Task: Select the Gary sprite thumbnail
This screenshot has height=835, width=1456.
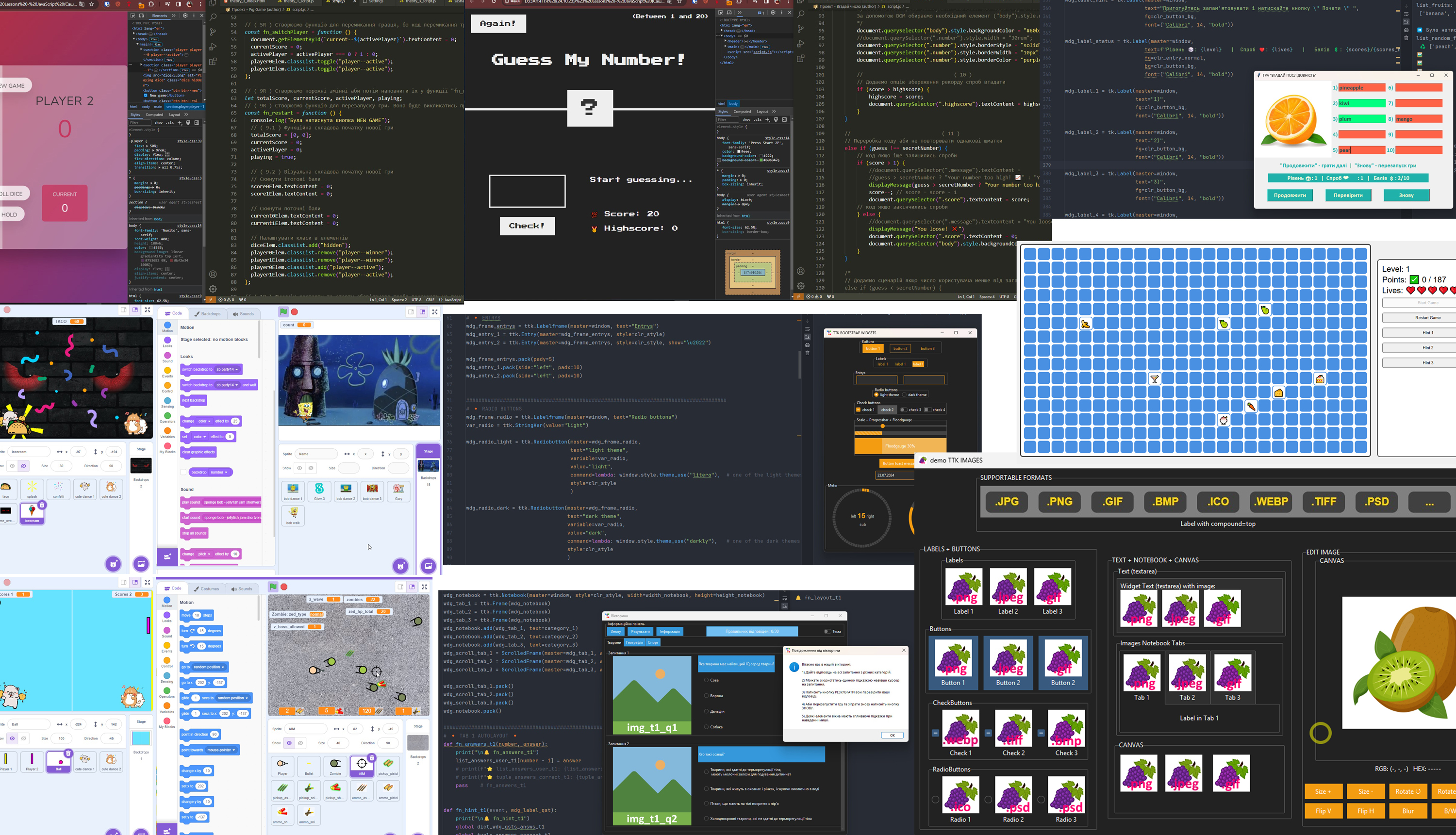Action: pyautogui.click(x=399, y=491)
